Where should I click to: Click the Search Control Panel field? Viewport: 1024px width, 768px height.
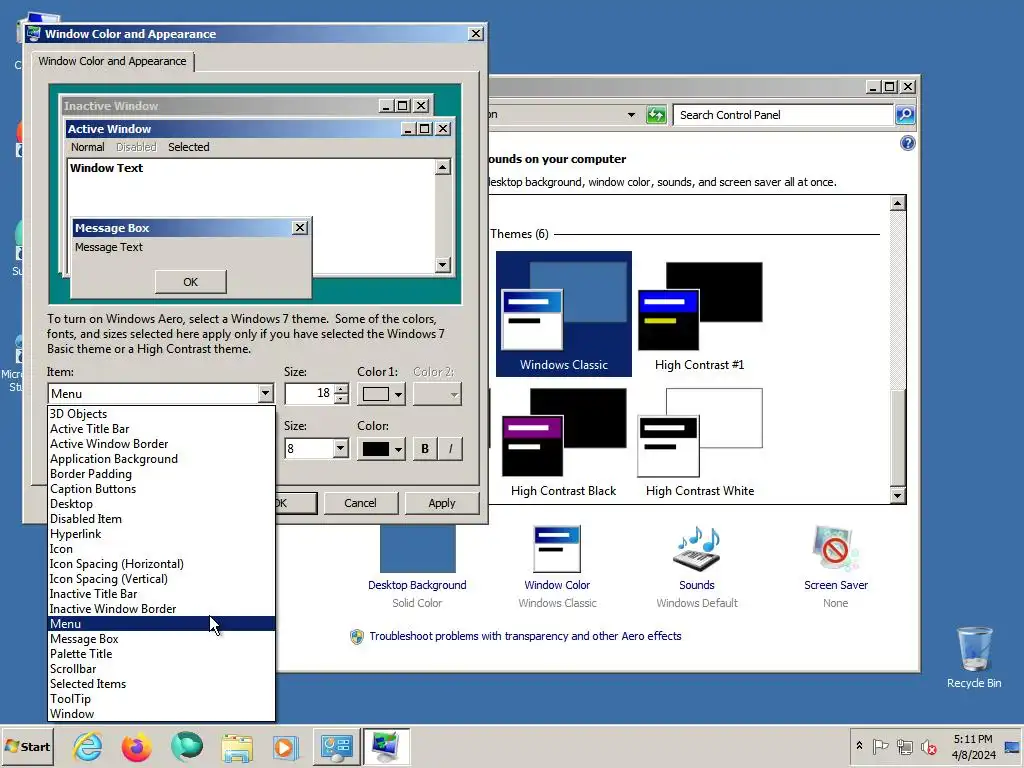tap(782, 115)
